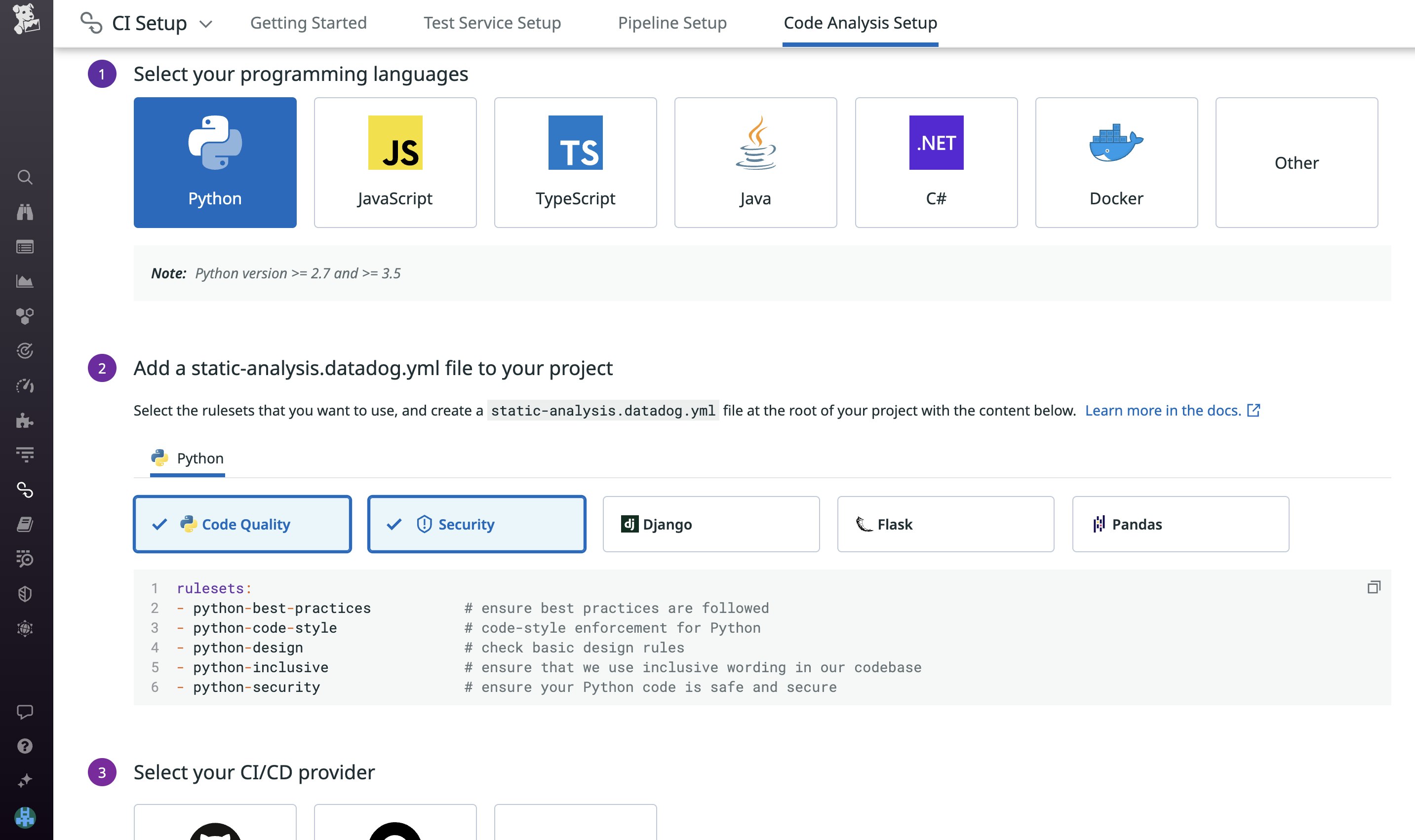The image size is (1415, 840).
Task: Click the user avatar at sidebar bottom
Action: [x=26, y=817]
